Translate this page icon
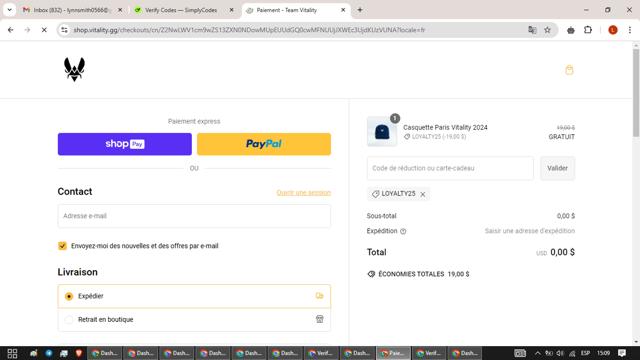 pyautogui.click(x=532, y=30)
